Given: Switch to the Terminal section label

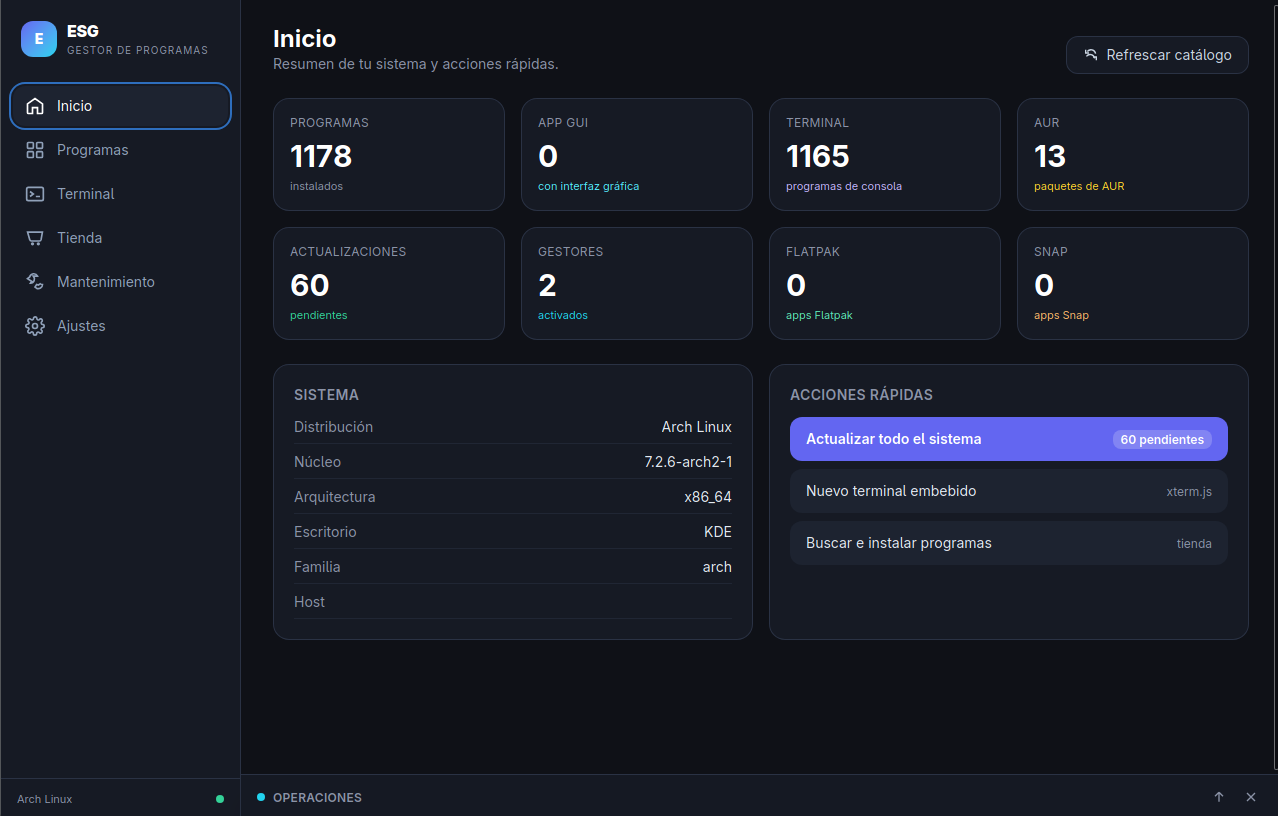Looking at the screenshot, I should click(86, 194).
